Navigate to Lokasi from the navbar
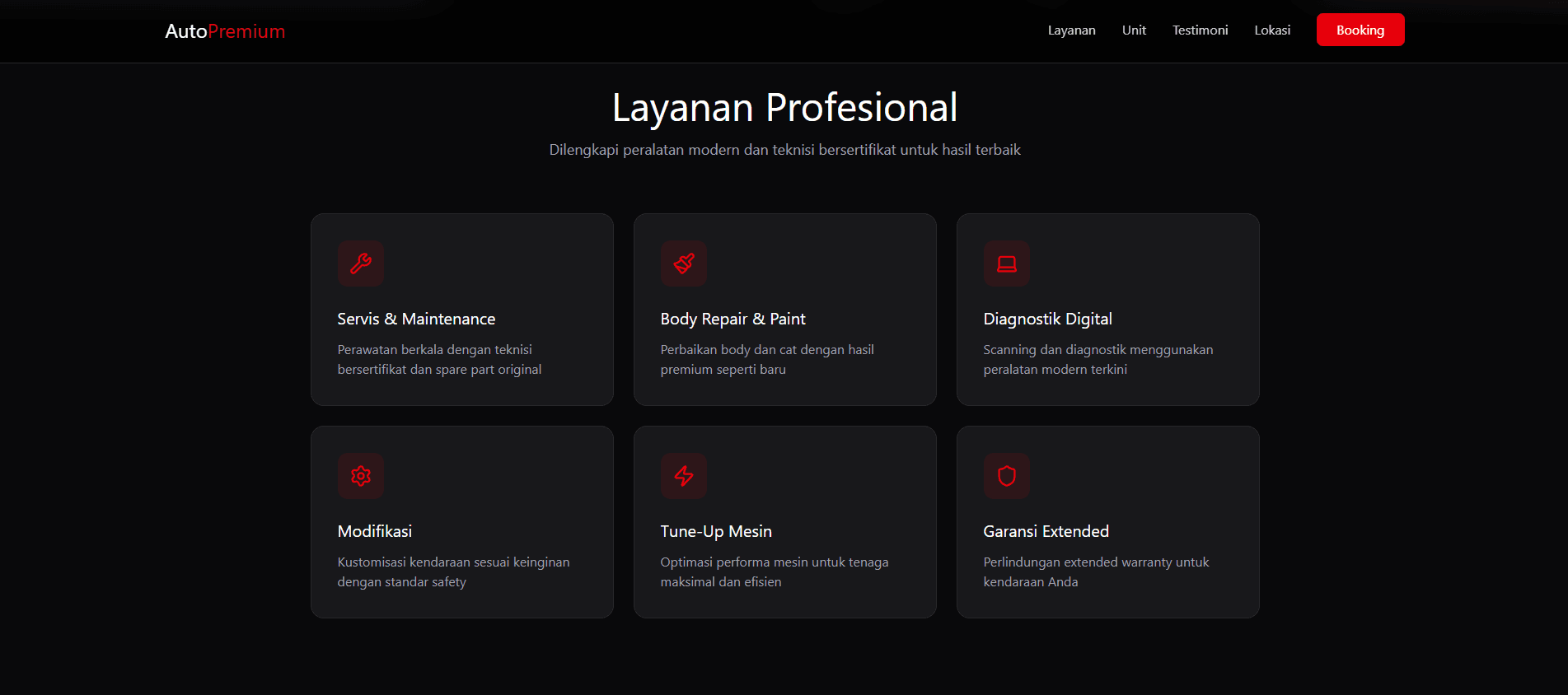The image size is (1568, 695). coord(1272,30)
